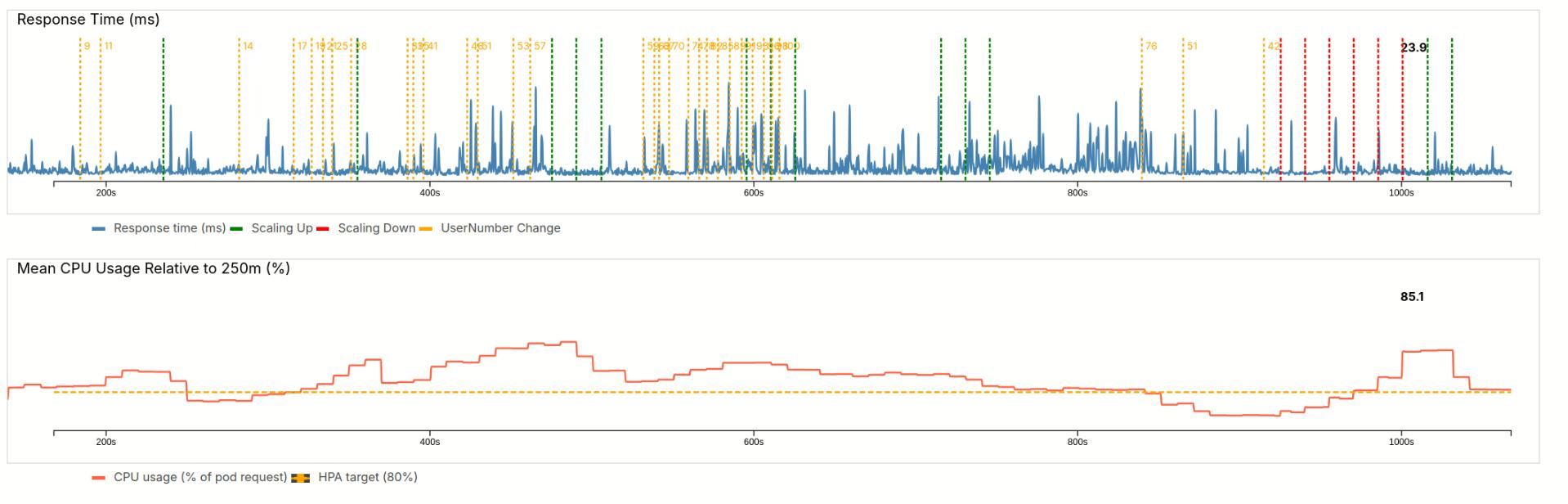The height and width of the screenshot is (504, 1568).
Task: Click the 400s tick on CPU usage axis
Action: (x=429, y=442)
